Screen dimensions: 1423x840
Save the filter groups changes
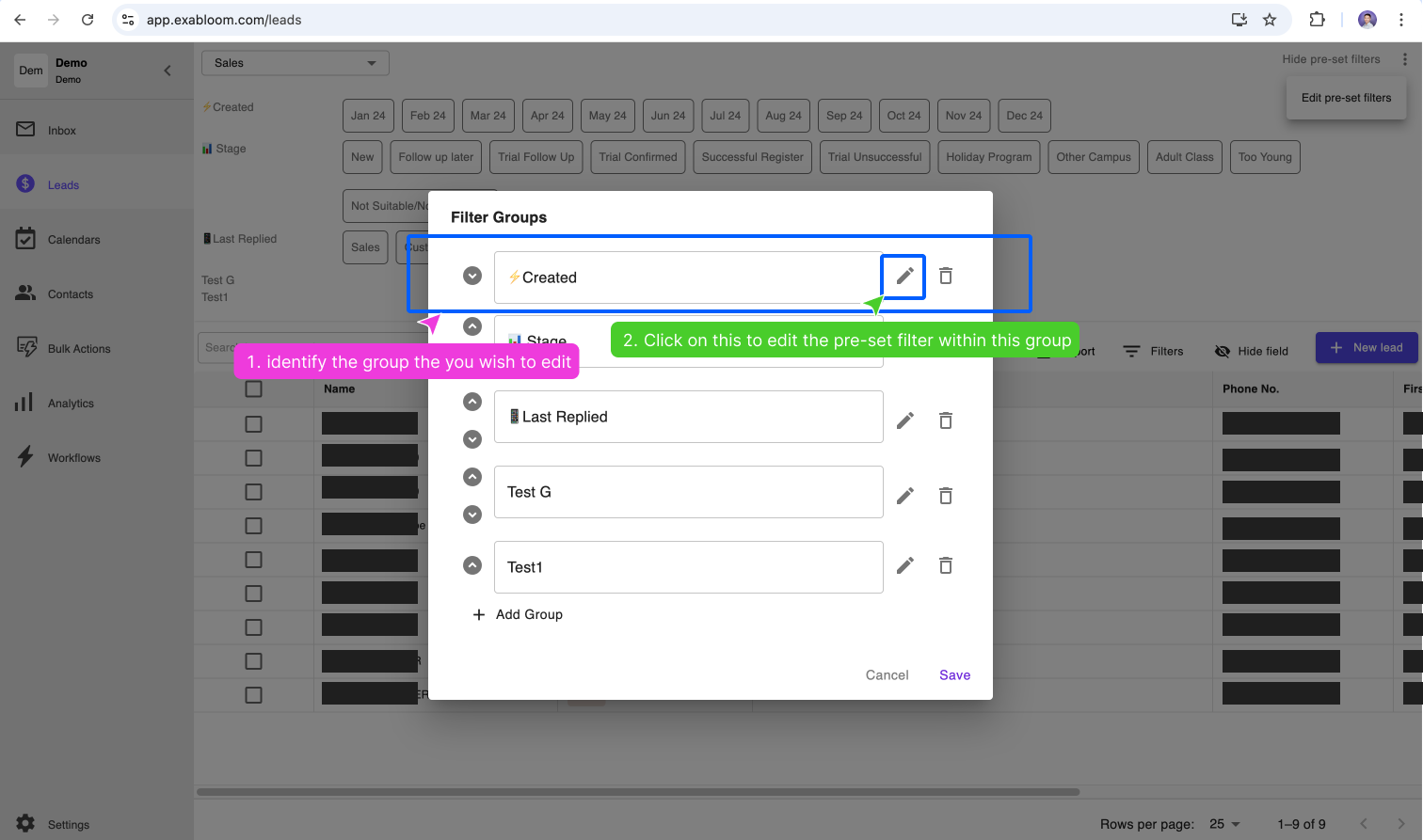[x=954, y=675]
